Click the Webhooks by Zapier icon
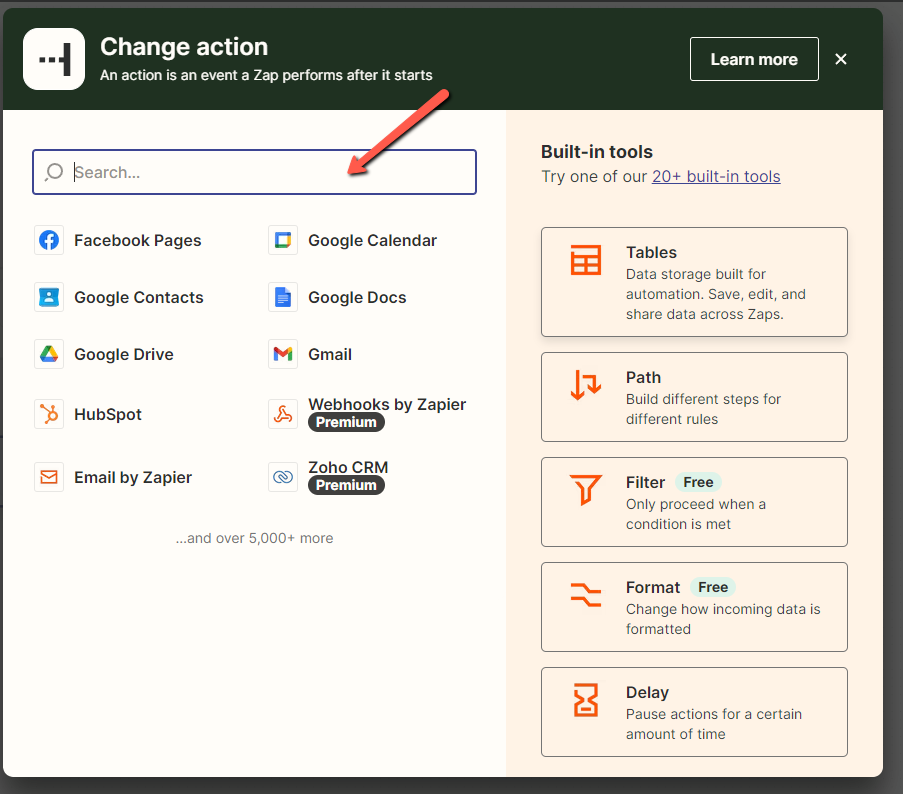903x794 pixels. [283, 414]
